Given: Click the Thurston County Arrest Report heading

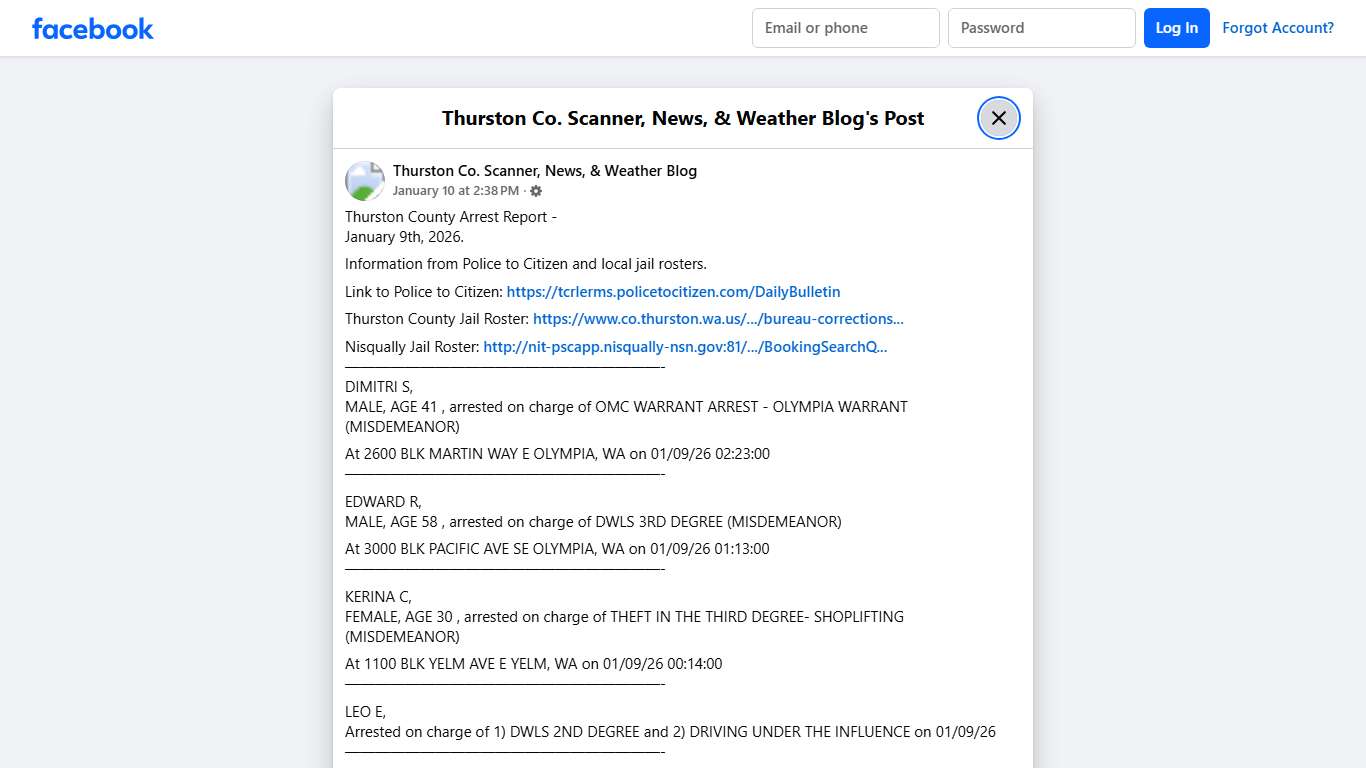Looking at the screenshot, I should [x=451, y=216].
